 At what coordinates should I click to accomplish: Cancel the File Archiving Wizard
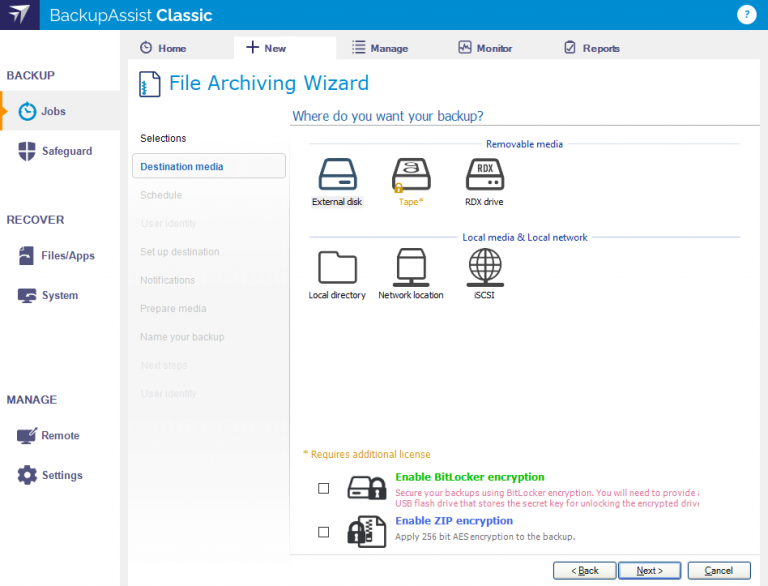click(x=718, y=570)
